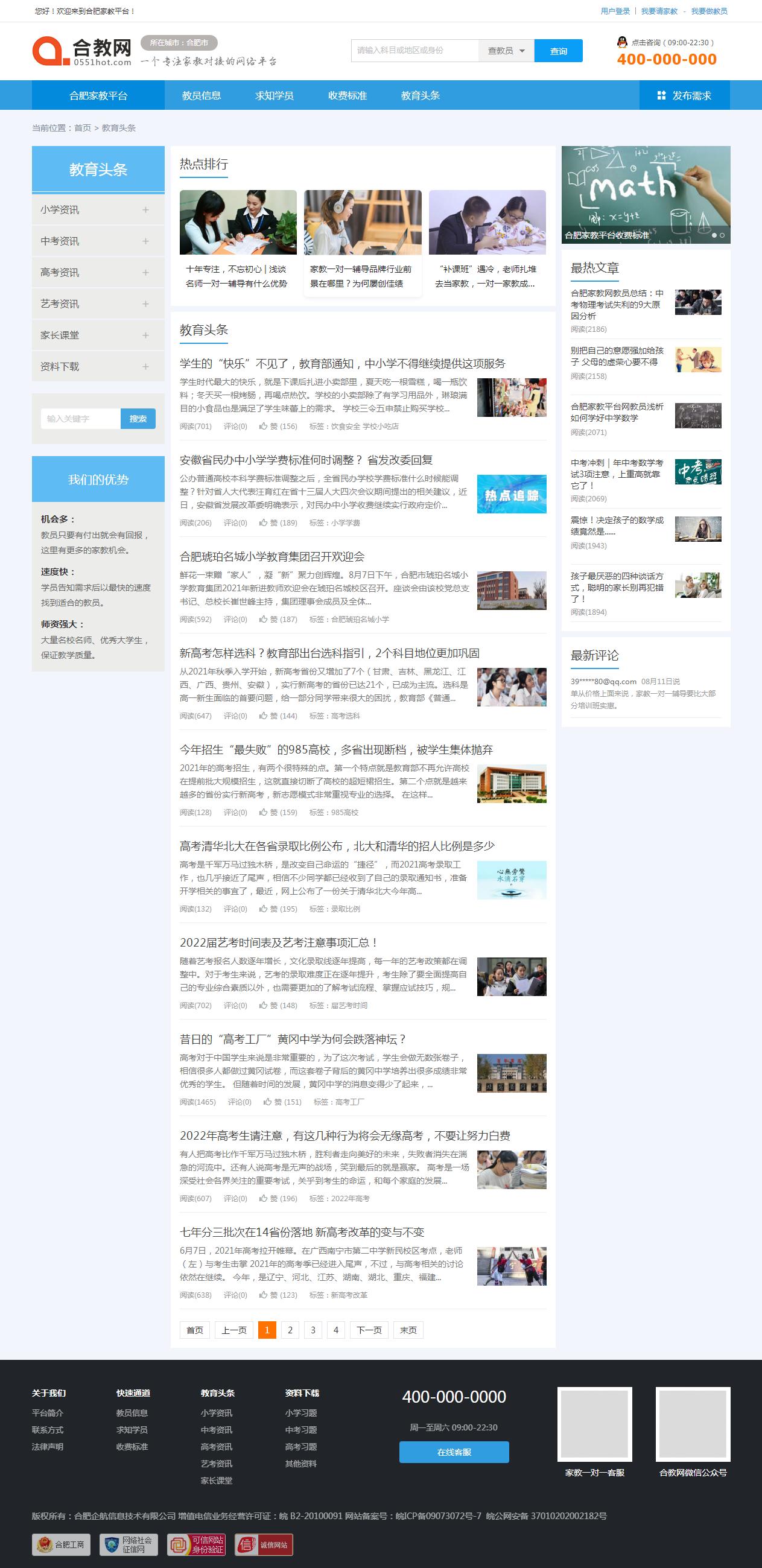The height and width of the screenshot is (1568, 762).
Task: Click the 网络社会征信网 badge
Action: click(129, 1544)
